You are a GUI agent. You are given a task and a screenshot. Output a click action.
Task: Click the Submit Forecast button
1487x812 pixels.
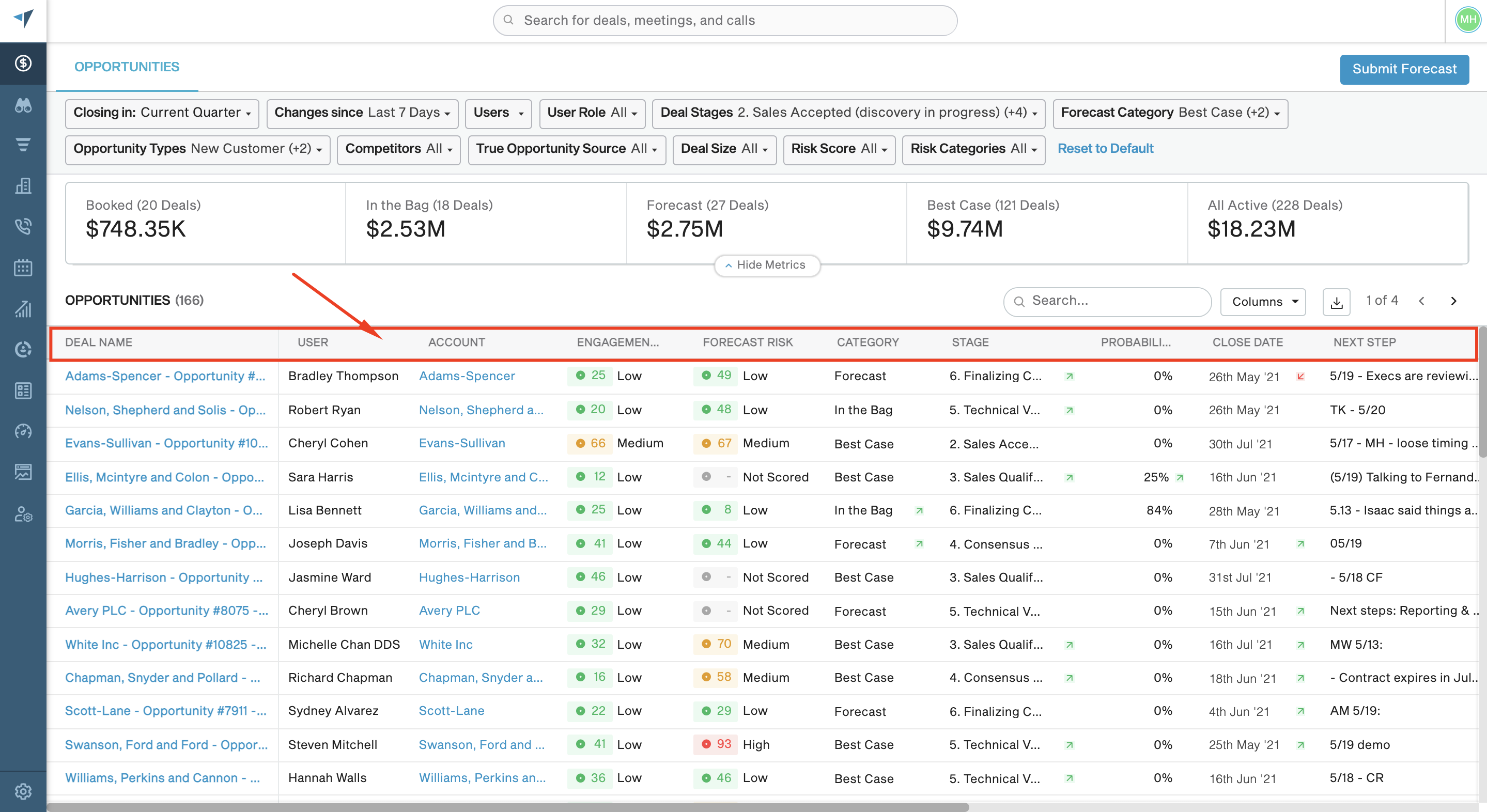coord(1404,69)
